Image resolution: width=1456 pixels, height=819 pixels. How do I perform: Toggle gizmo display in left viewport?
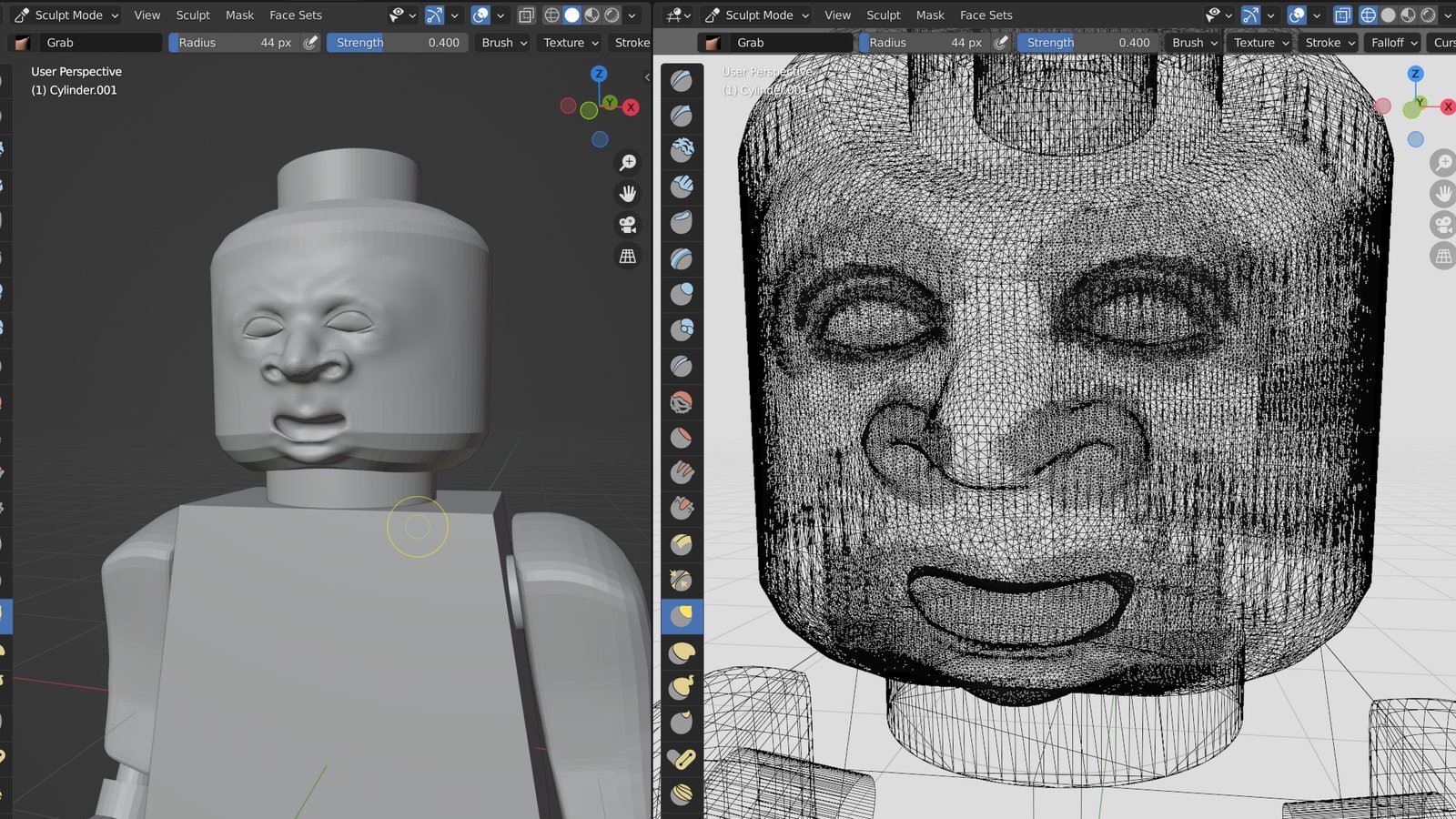point(435,15)
